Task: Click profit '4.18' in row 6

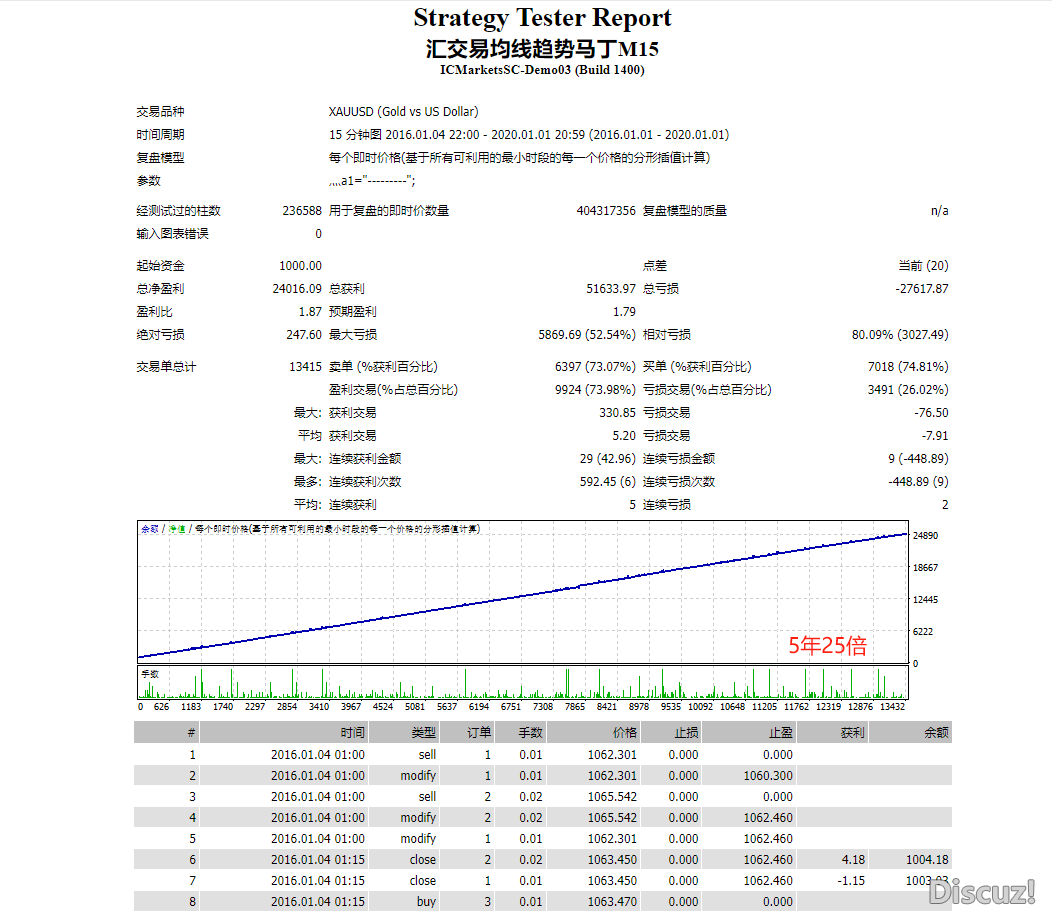Action: [x=853, y=860]
